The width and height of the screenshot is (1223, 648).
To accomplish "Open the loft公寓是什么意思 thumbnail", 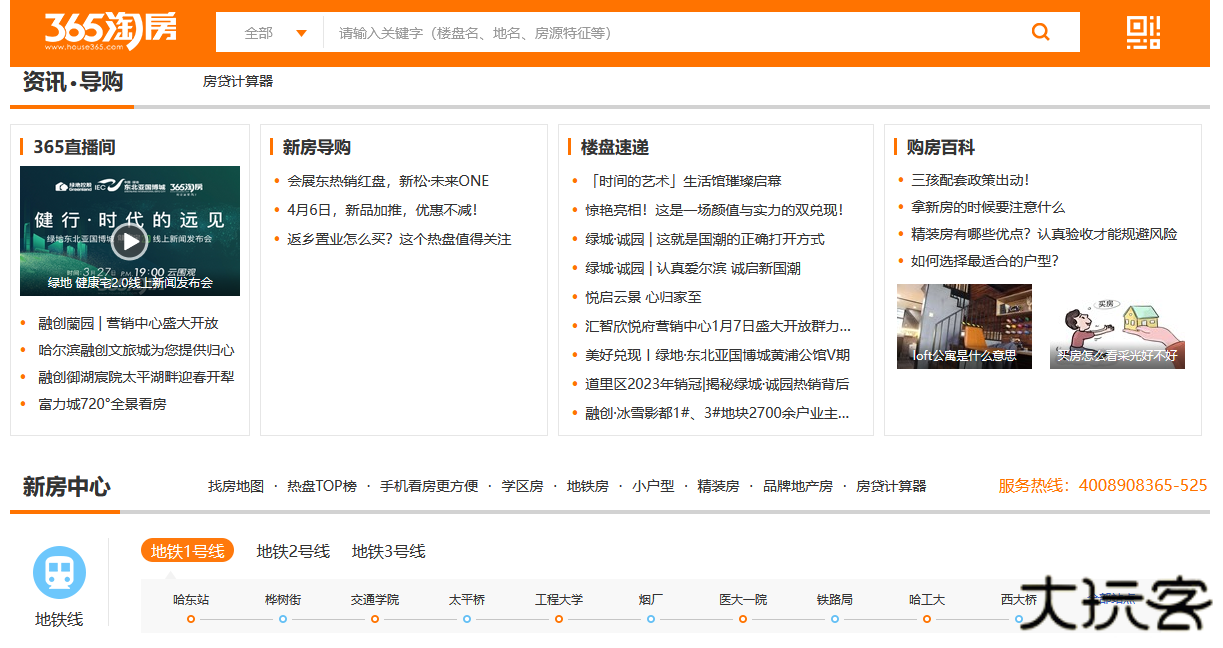I will (x=964, y=326).
